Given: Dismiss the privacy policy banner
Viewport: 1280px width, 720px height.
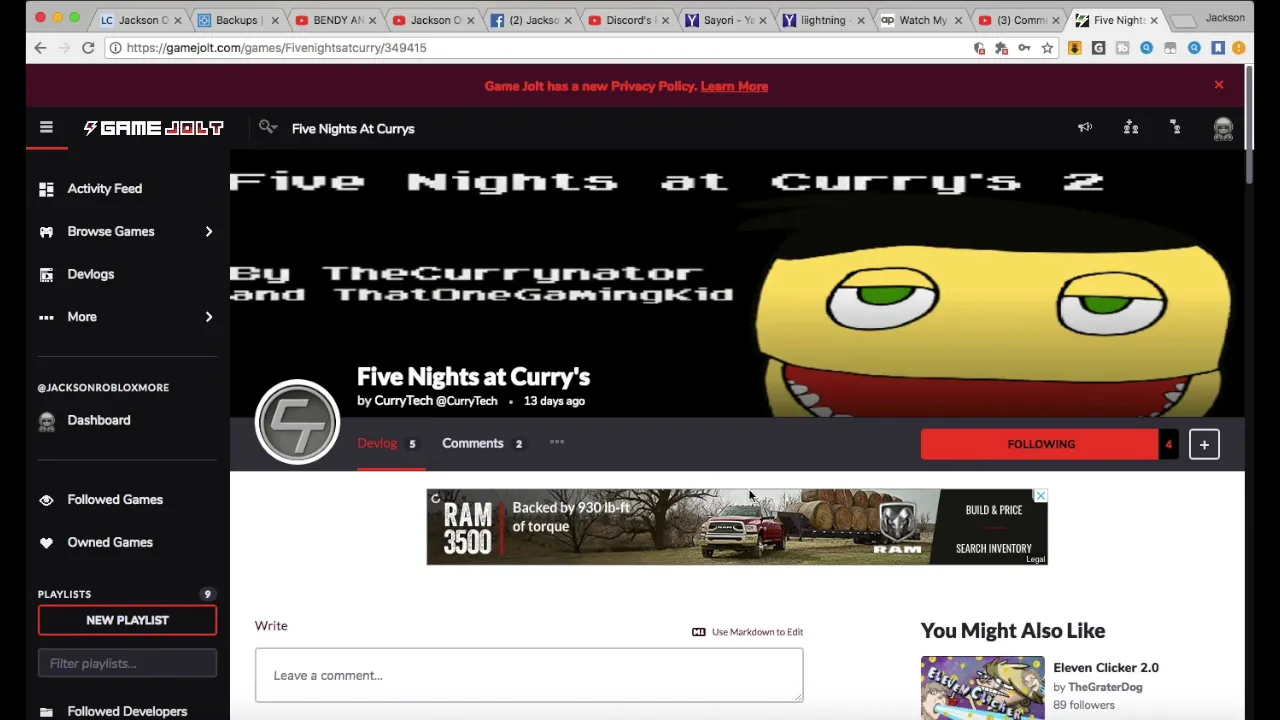Looking at the screenshot, I should (x=1218, y=85).
